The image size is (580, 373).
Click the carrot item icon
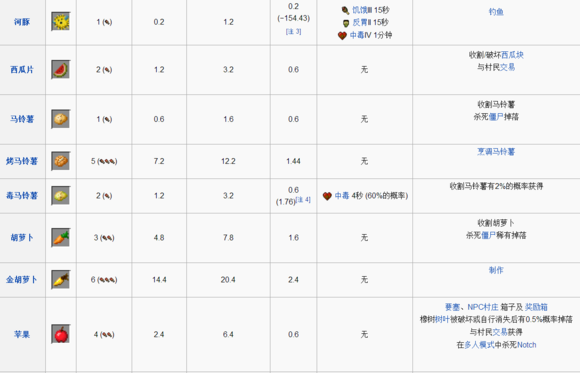(x=61, y=237)
